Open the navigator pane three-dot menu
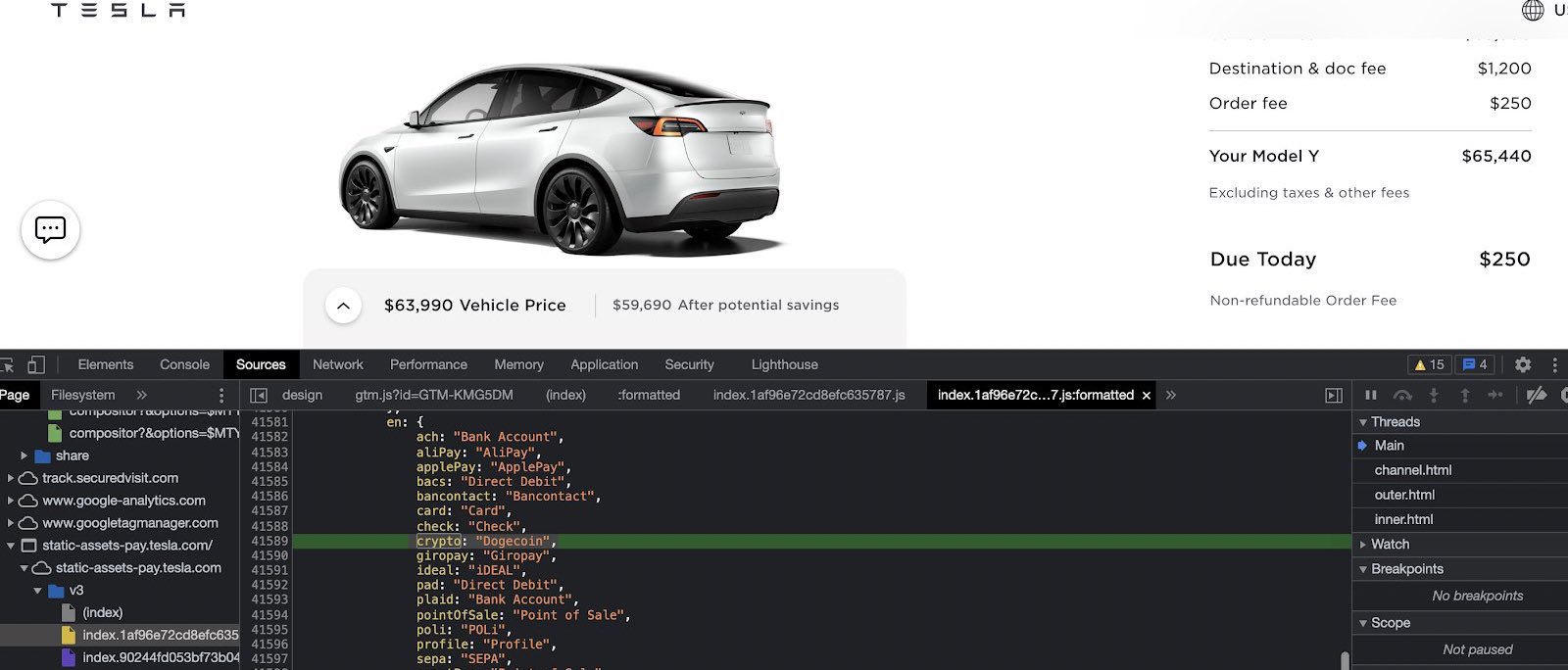1568x670 pixels. (x=221, y=395)
